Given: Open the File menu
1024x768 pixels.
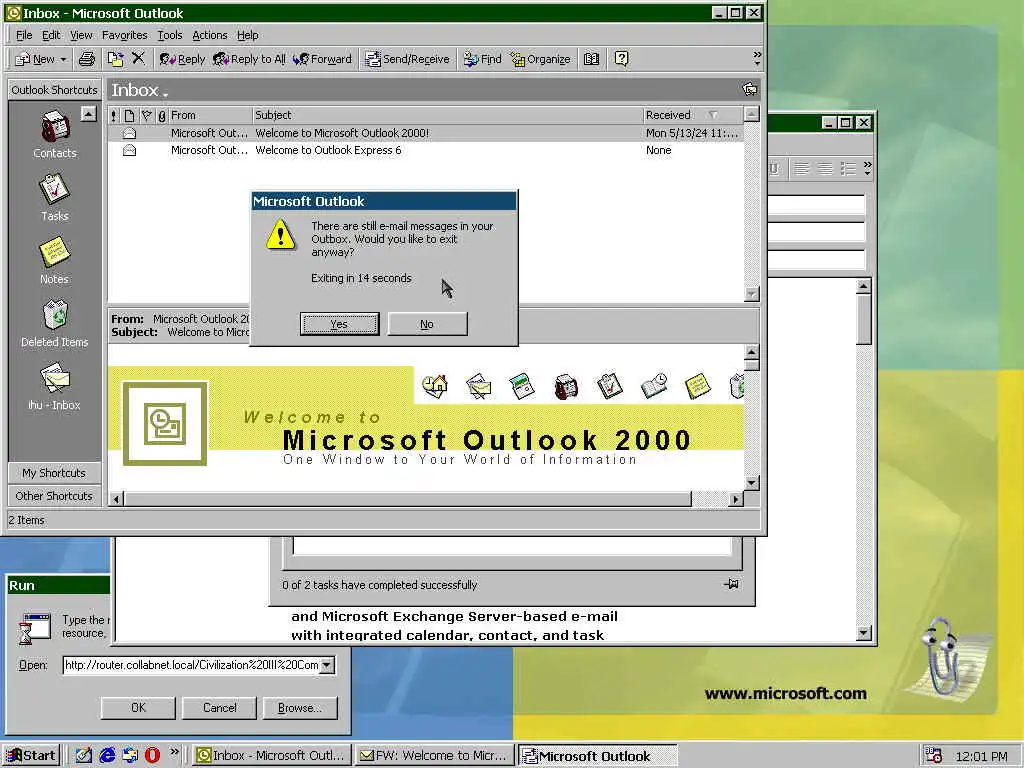Looking at the screenshot, I should click(x=24, y=35).
